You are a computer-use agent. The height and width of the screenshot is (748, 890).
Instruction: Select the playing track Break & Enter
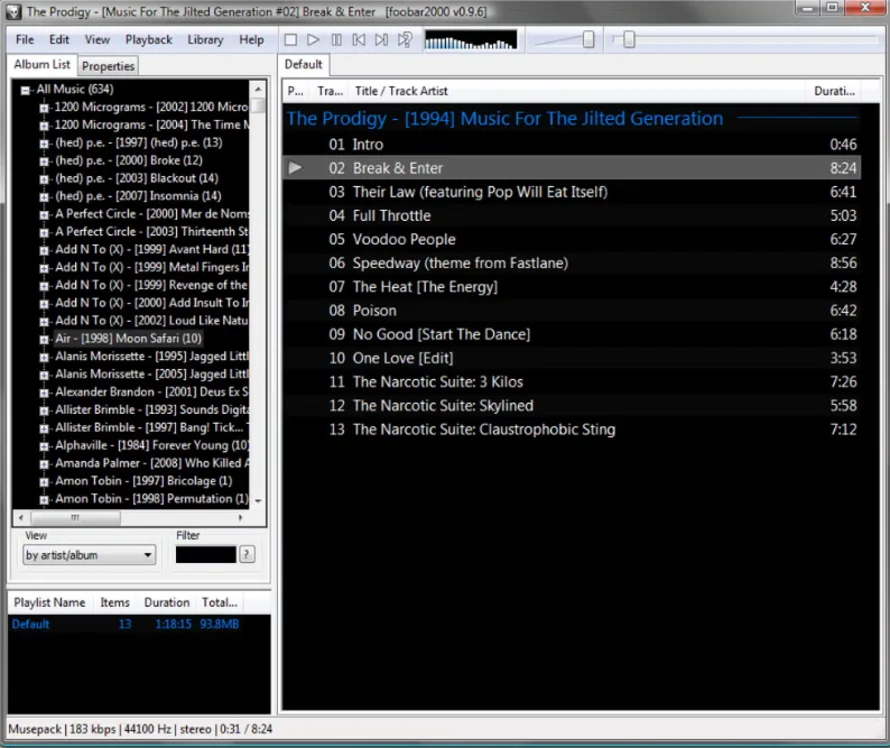572,168
